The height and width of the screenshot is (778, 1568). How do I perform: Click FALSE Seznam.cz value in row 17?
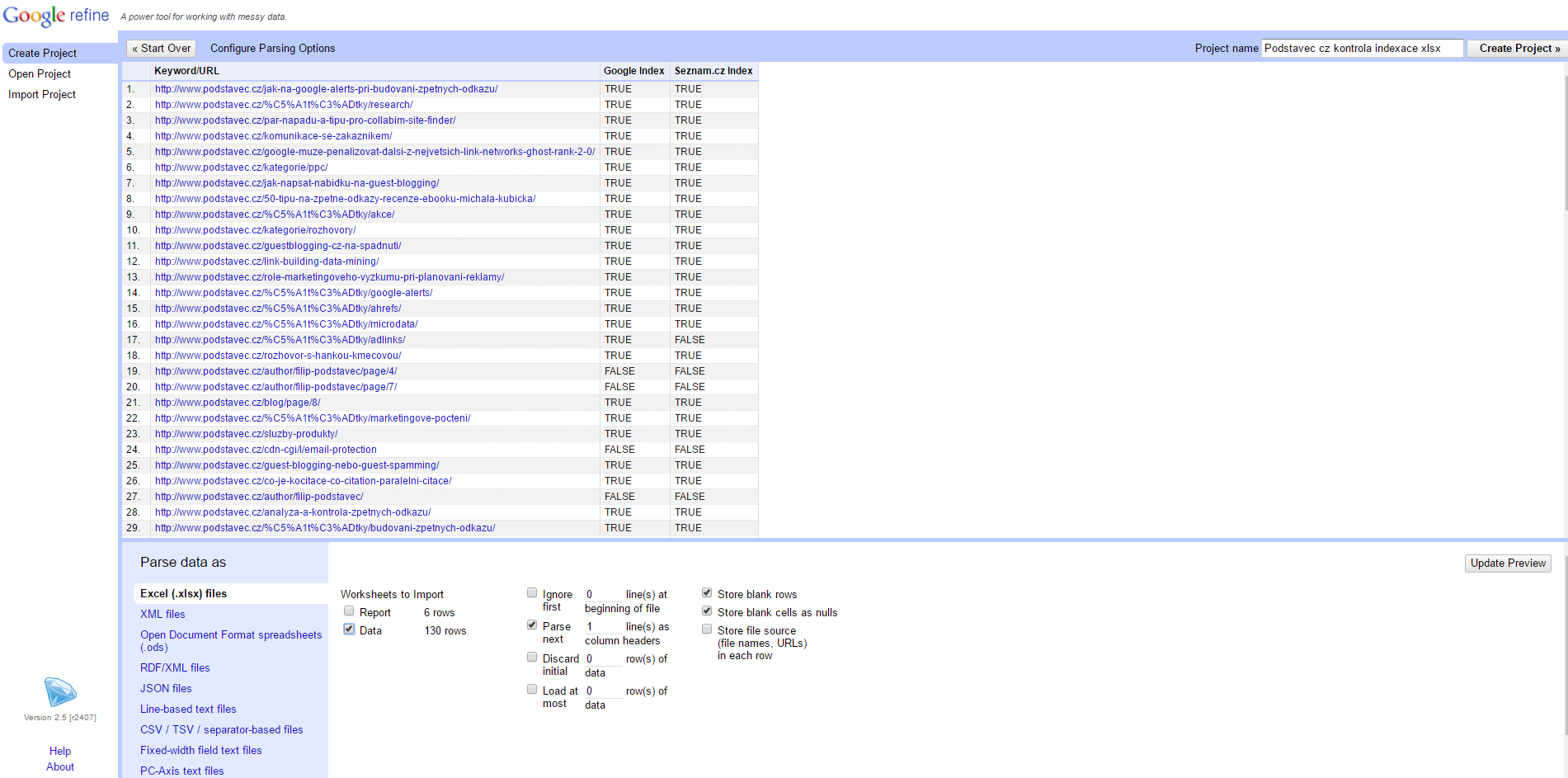point(690,340)
